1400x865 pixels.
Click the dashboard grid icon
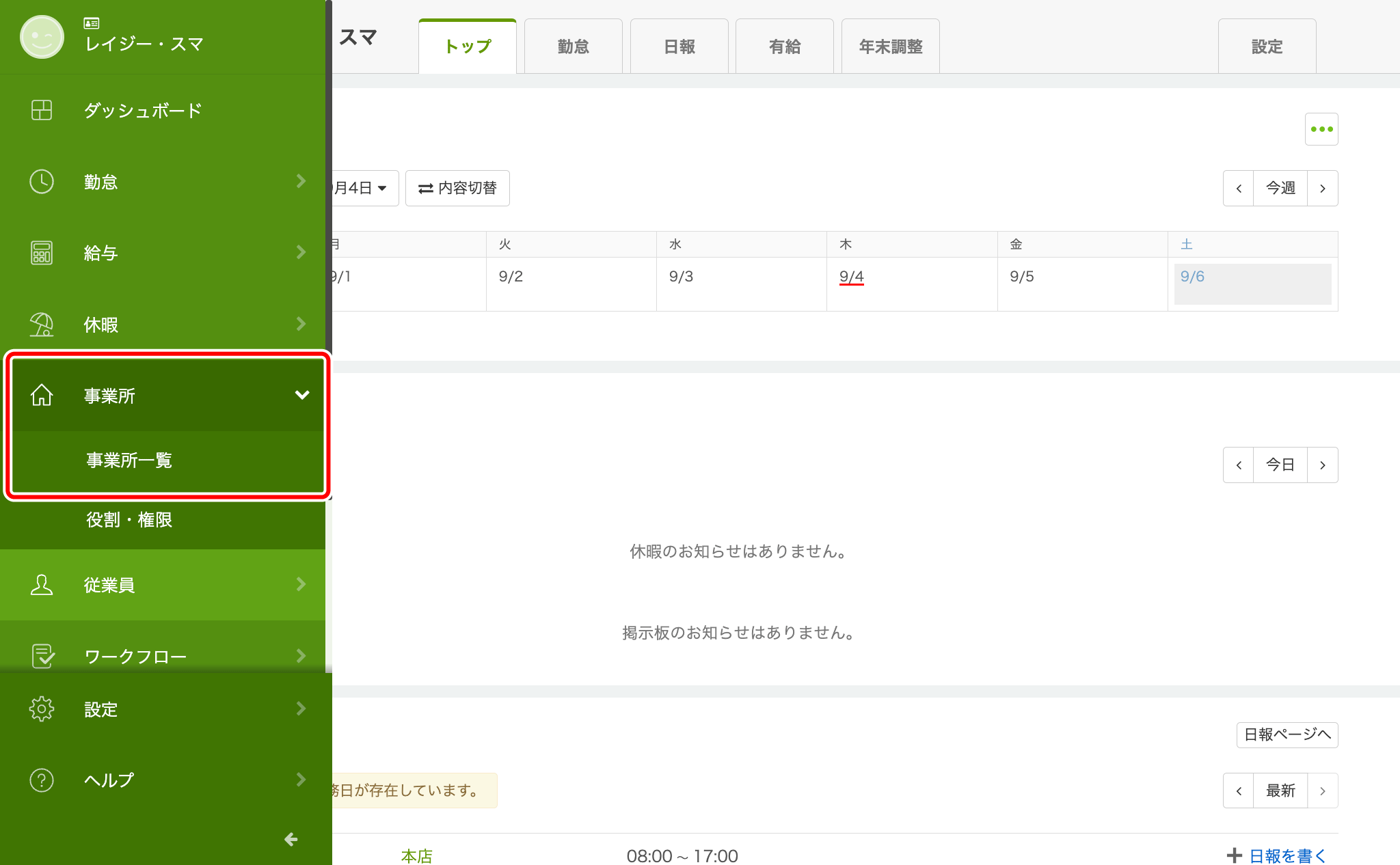tap(42, 110)
